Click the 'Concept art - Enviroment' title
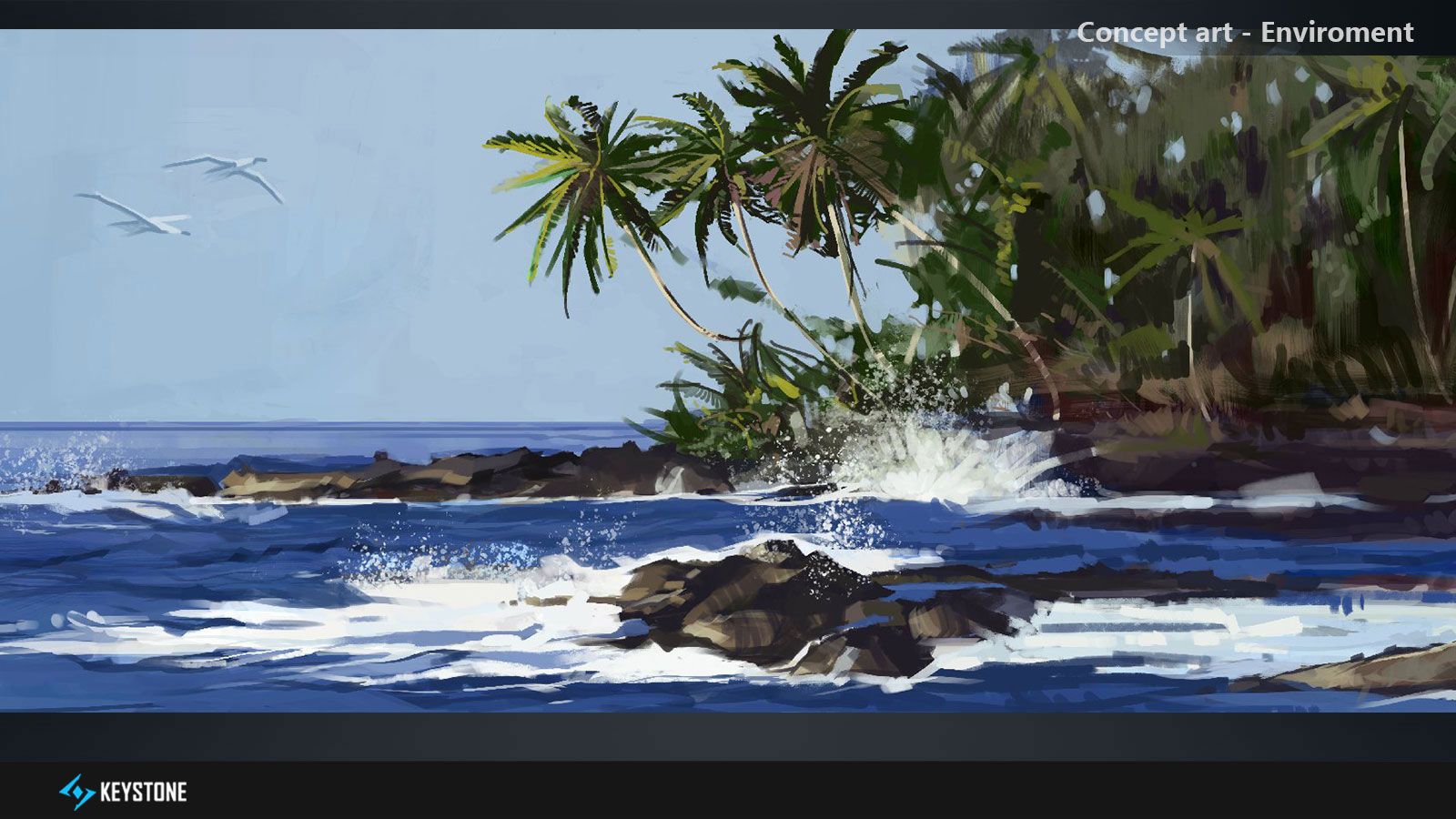The image size is (1456, 819). 1245,33
